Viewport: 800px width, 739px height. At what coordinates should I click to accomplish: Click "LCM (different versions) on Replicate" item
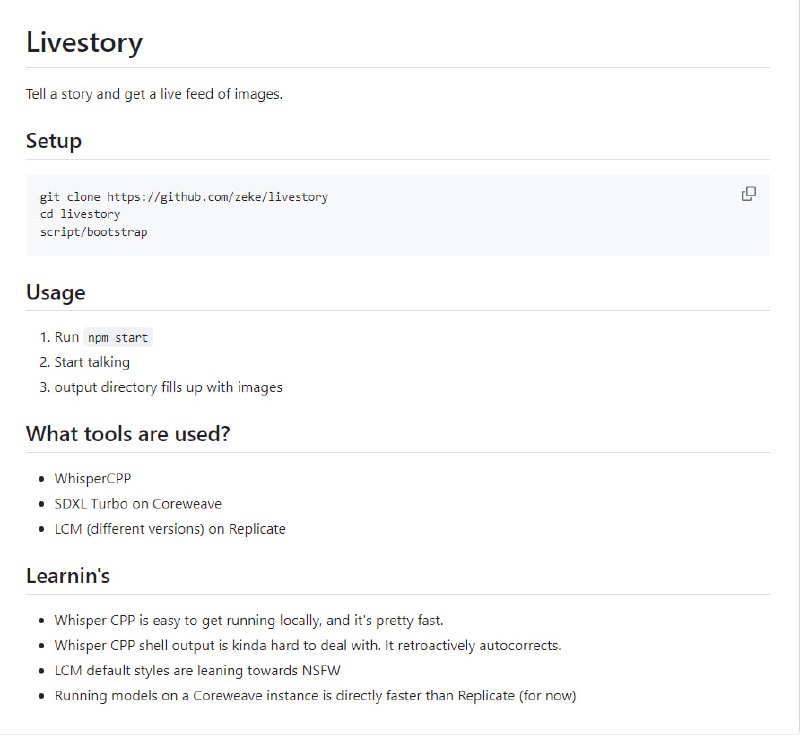point(170,529)
